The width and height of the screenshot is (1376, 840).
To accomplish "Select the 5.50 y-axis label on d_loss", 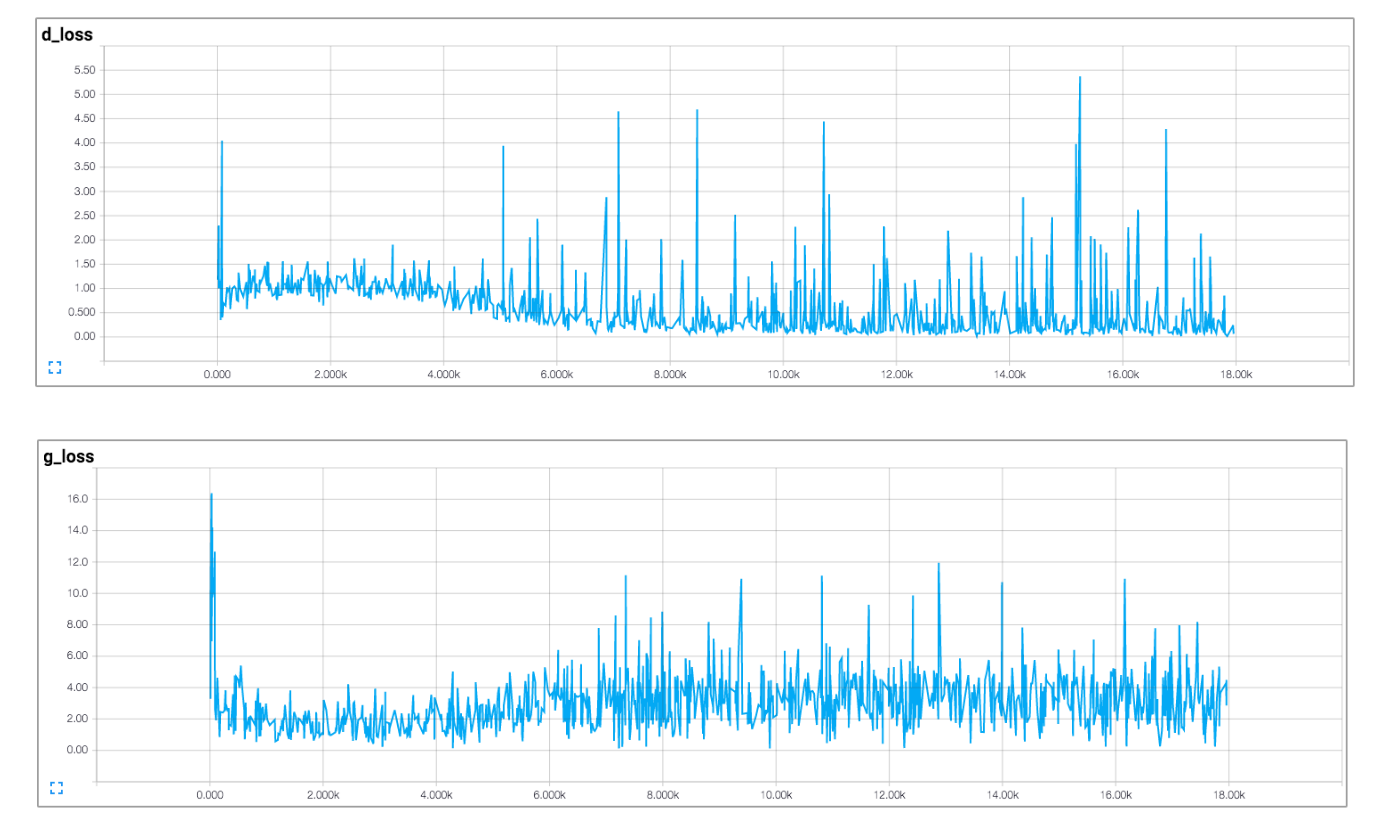I will (82, 70).
